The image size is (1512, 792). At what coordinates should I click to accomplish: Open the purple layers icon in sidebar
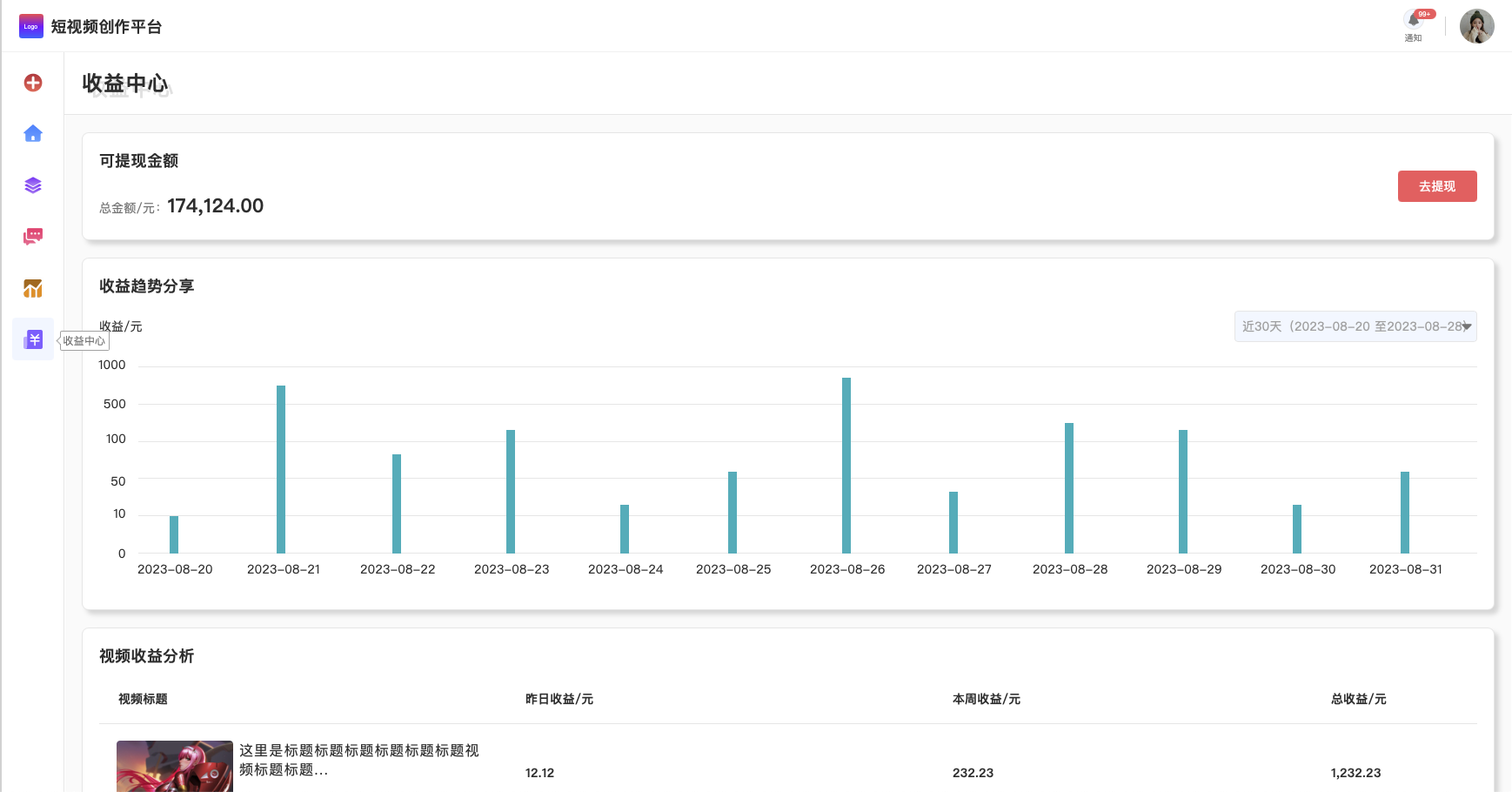pos(33,185)
